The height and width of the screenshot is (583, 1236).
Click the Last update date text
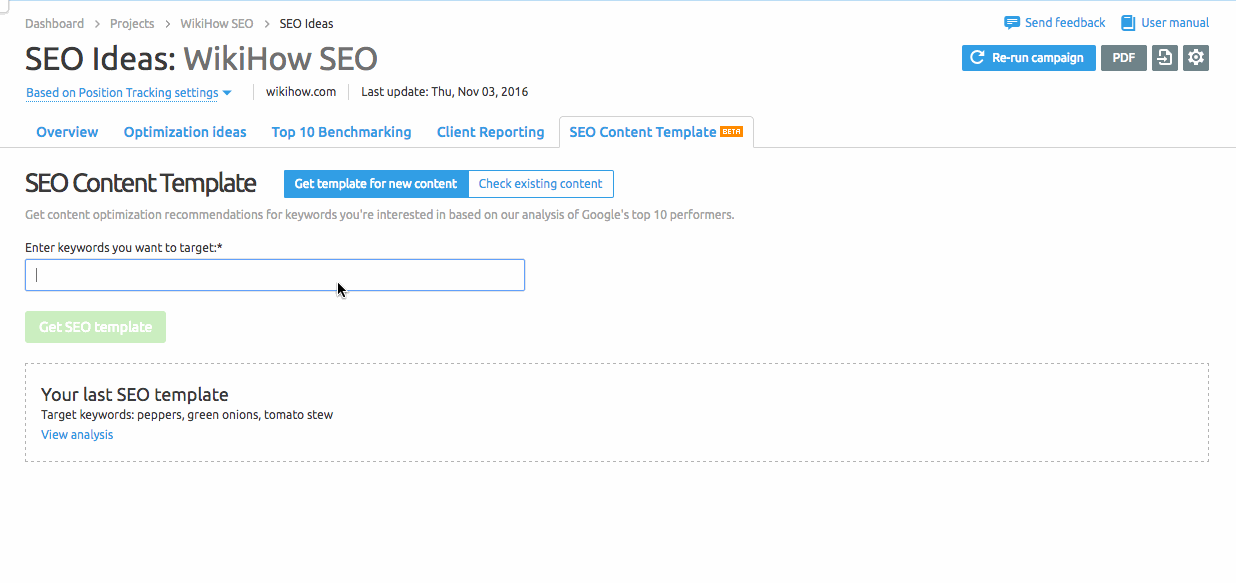(x=445, y=92)
